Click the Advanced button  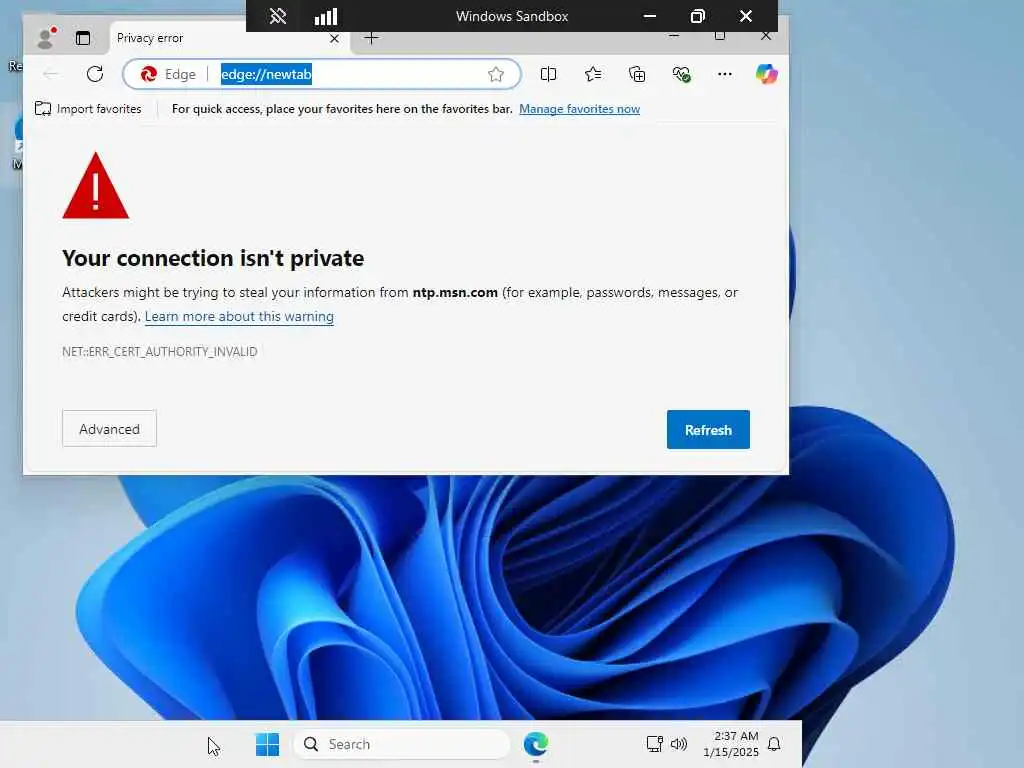[x=110, y=429]
